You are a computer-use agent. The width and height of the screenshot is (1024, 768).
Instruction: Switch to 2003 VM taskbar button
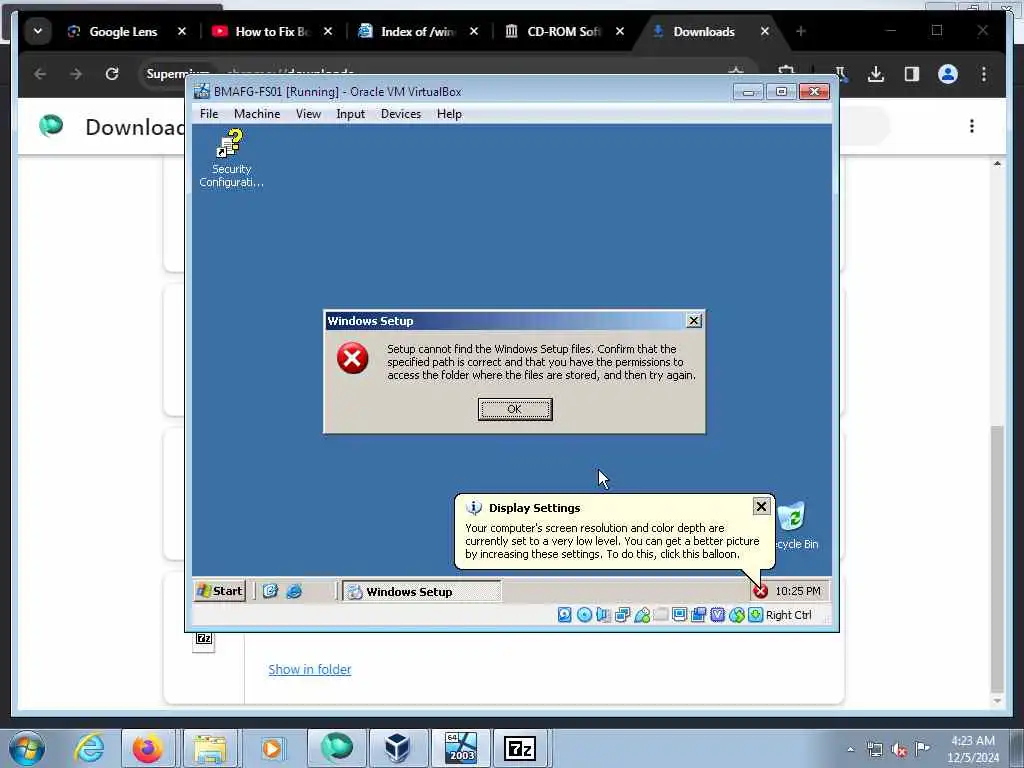460,748
